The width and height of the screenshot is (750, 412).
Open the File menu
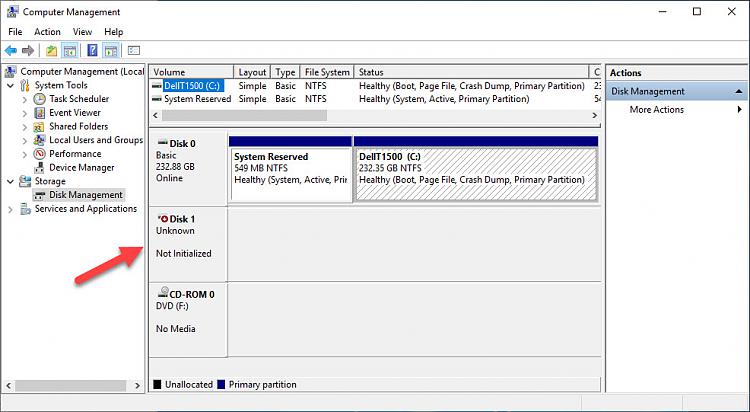point(15,32)
